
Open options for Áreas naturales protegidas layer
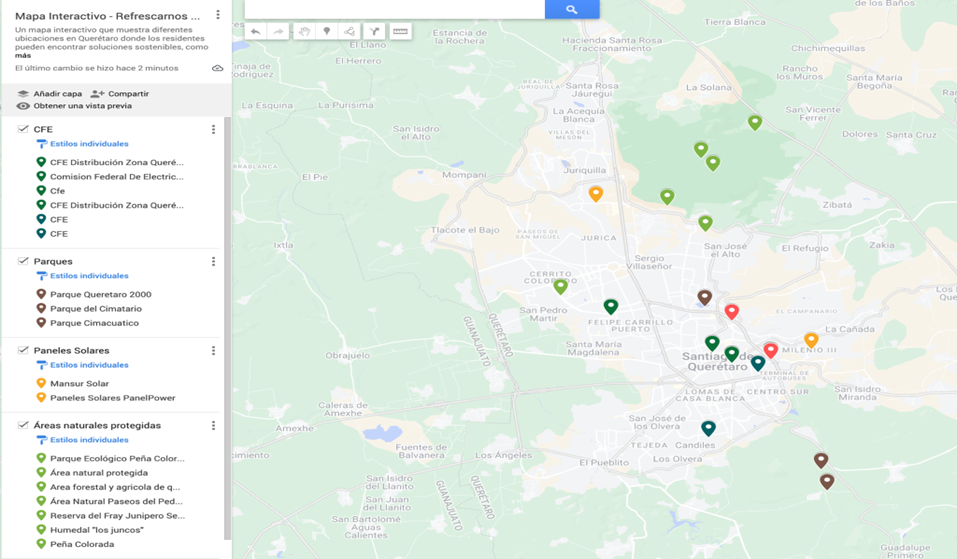pos(213,425)
